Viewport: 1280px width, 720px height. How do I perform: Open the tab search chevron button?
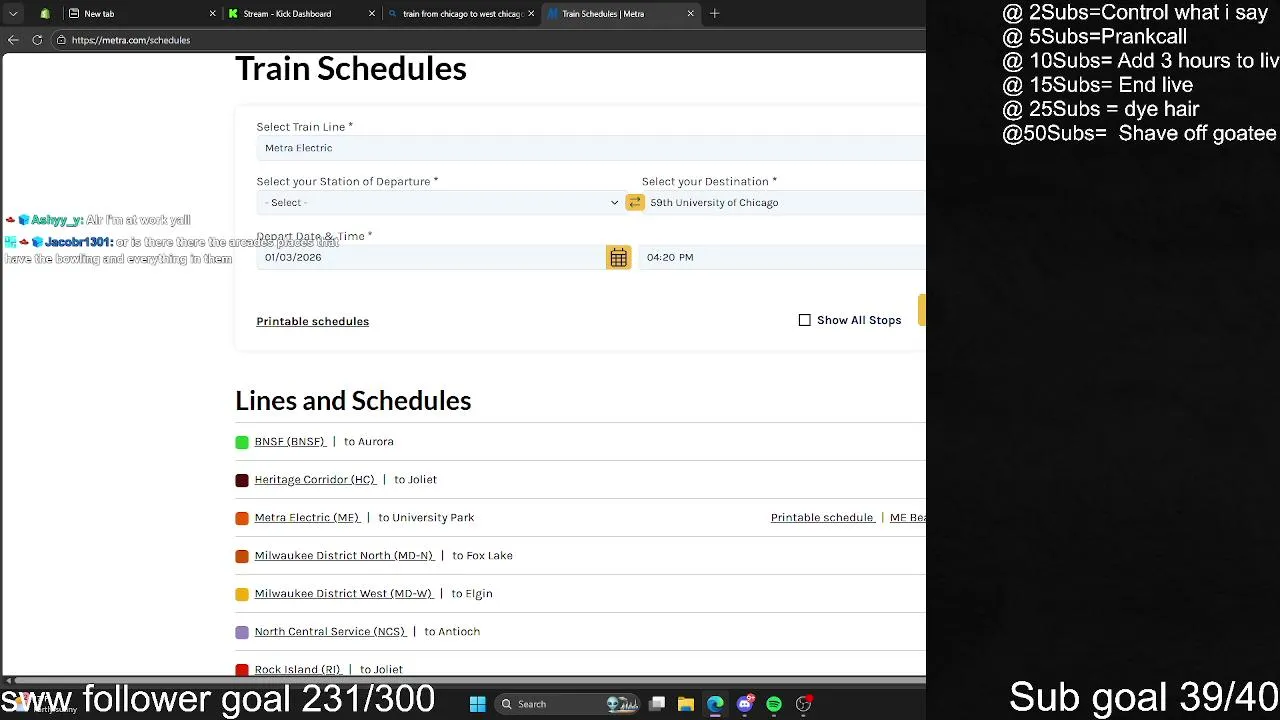click(x=13, y=14)
